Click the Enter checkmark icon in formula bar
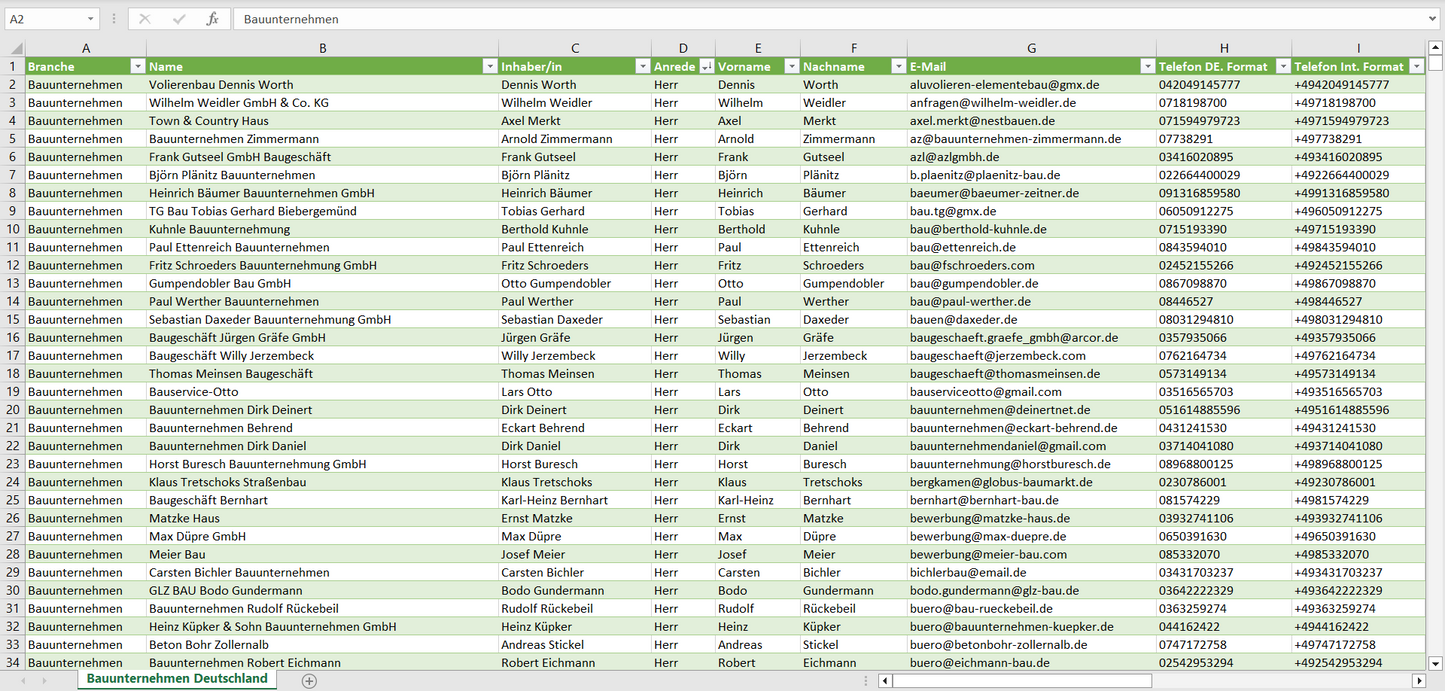 coord(179,19)
